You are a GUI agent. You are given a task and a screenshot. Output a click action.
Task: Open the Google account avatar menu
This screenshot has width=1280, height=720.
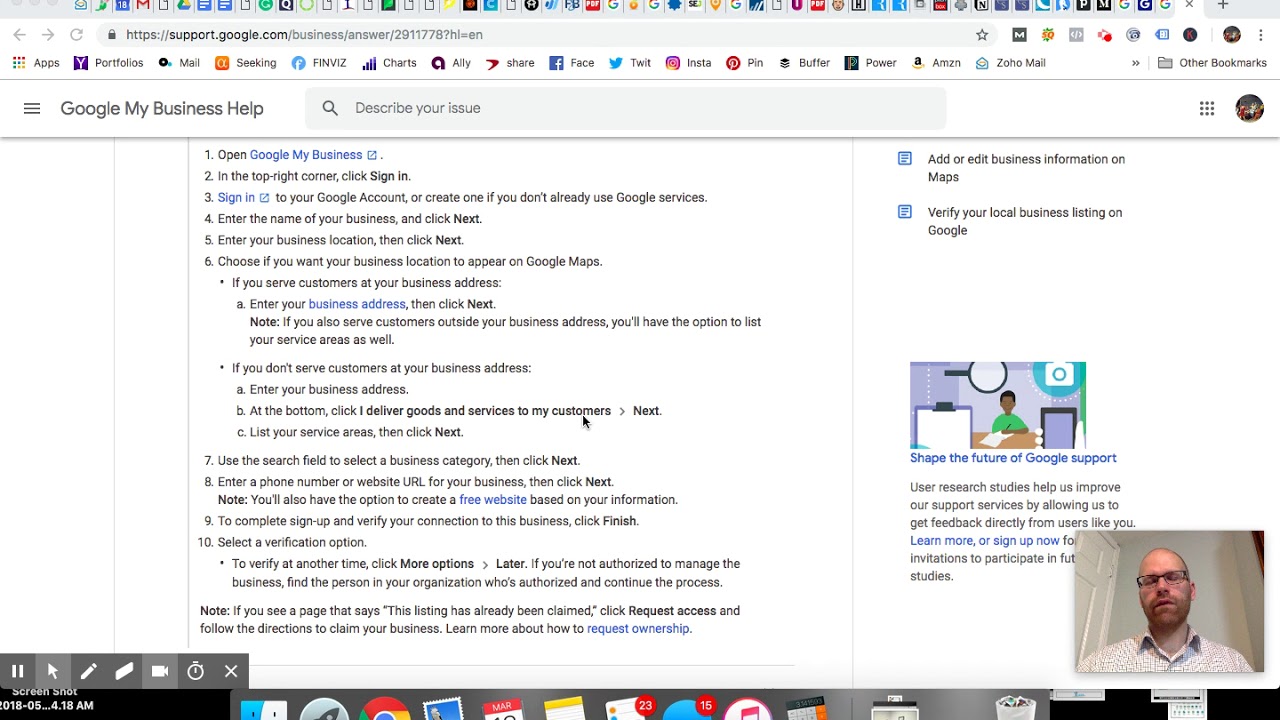click(x=1249, y=108)
